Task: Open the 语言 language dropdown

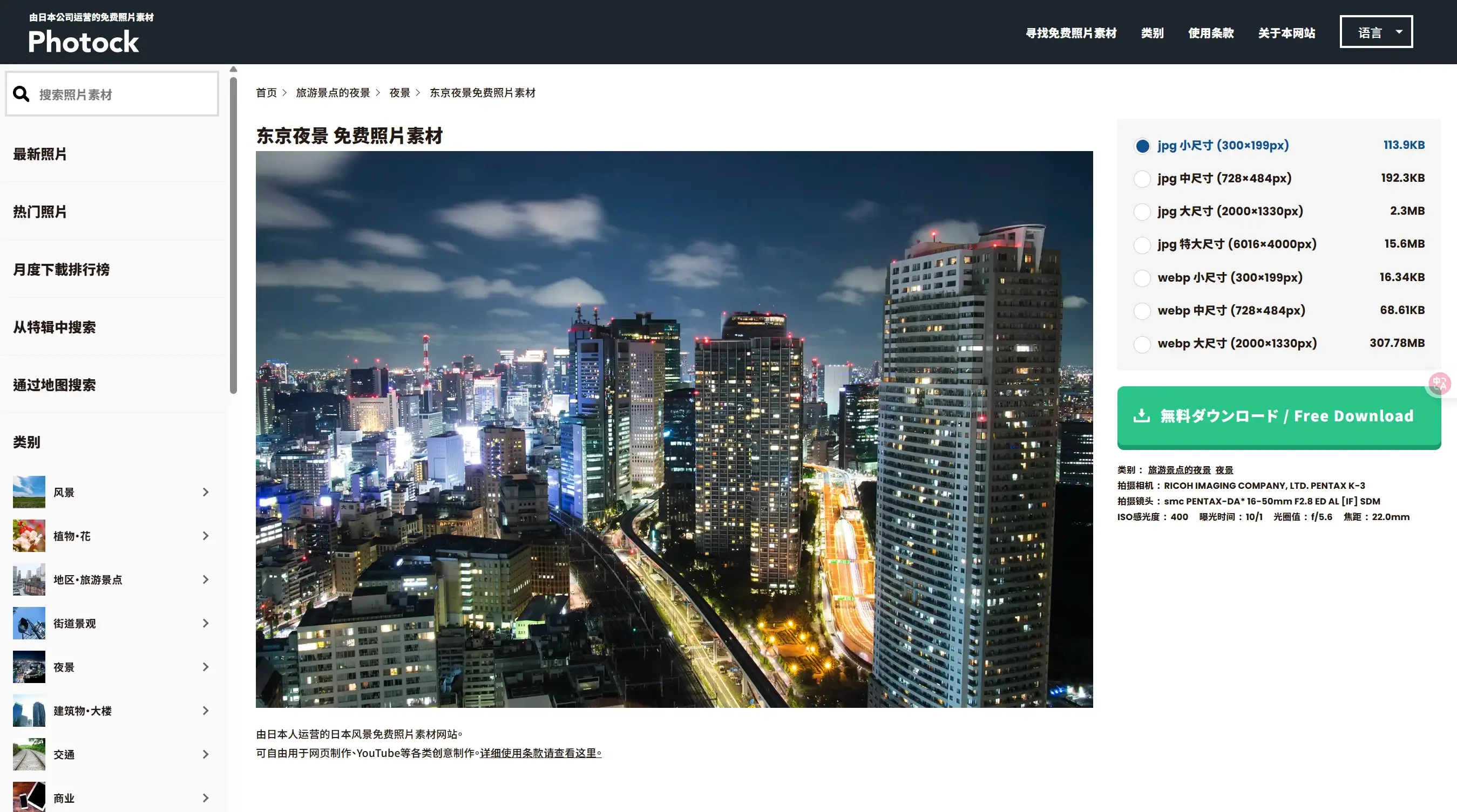Action: (1375, 32)
